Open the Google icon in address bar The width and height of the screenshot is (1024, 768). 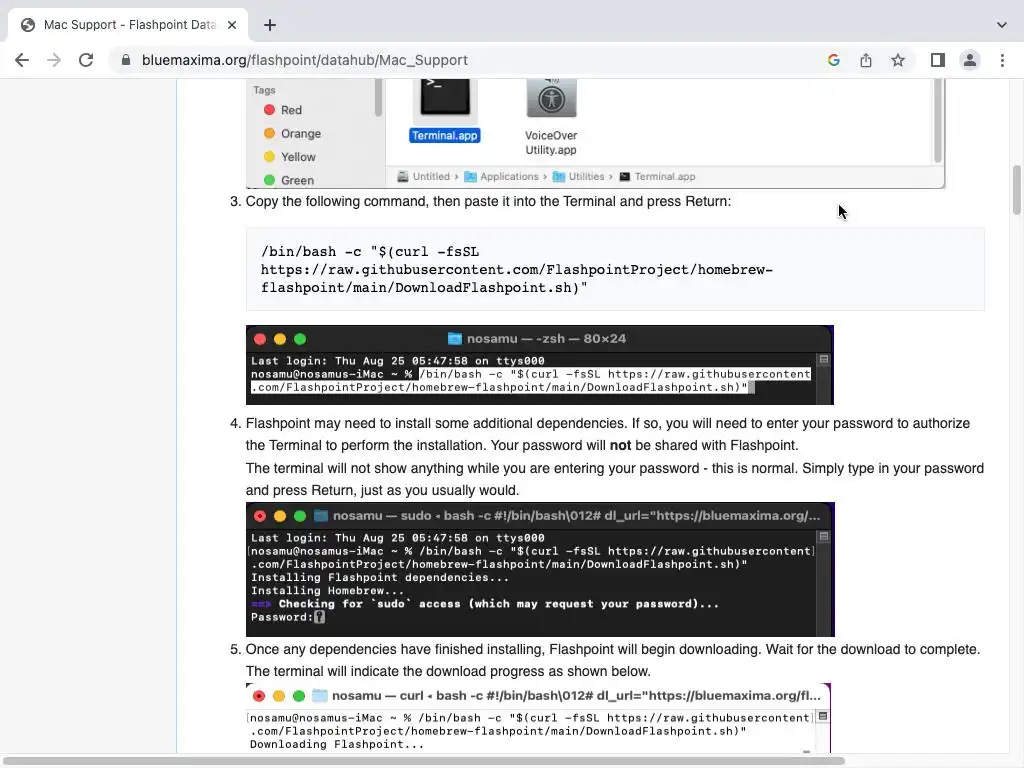833,60
